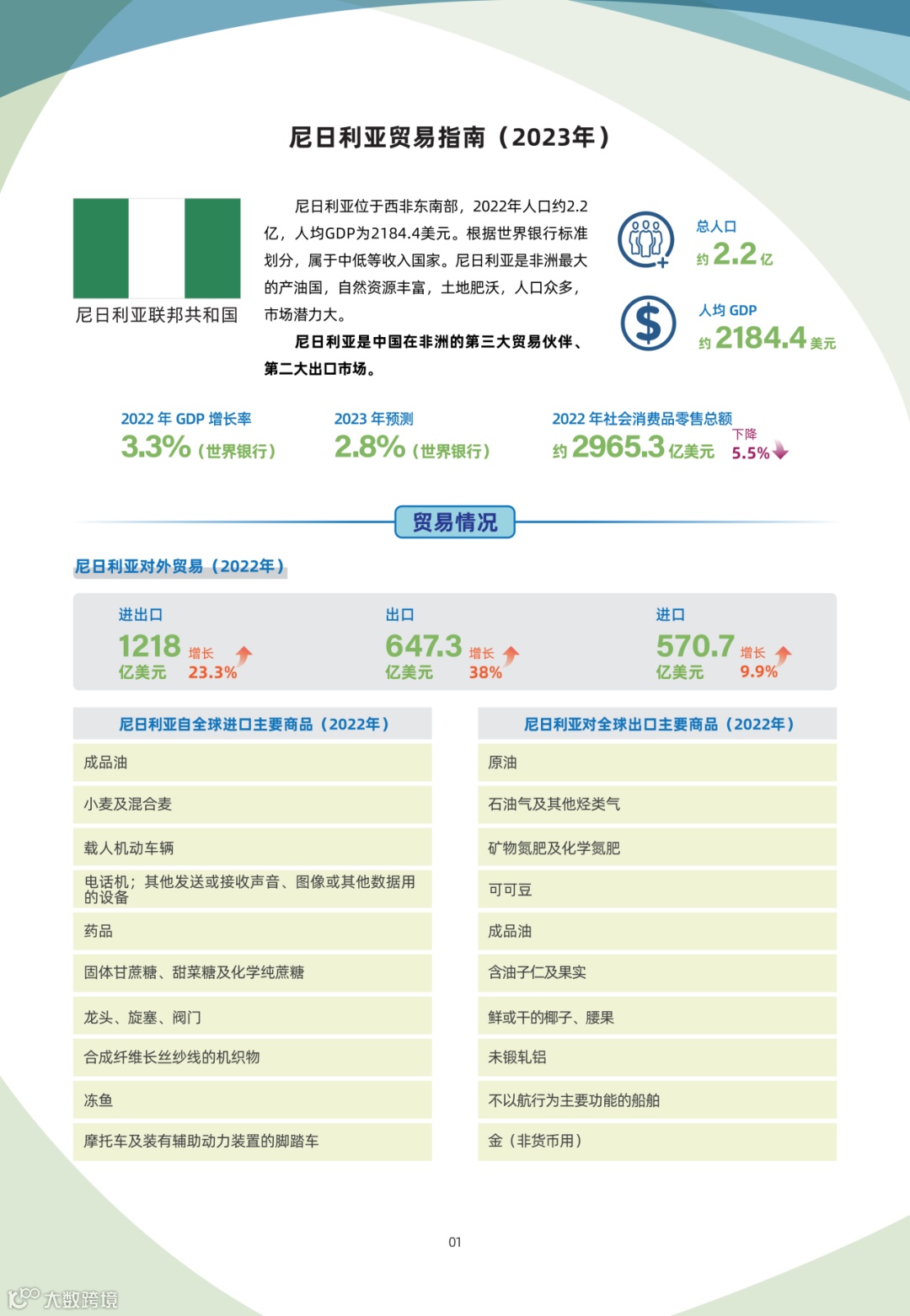Click the 原油 row
Image resolution: width=910 pixels, height=1316 pixels.
click(657, 762)
